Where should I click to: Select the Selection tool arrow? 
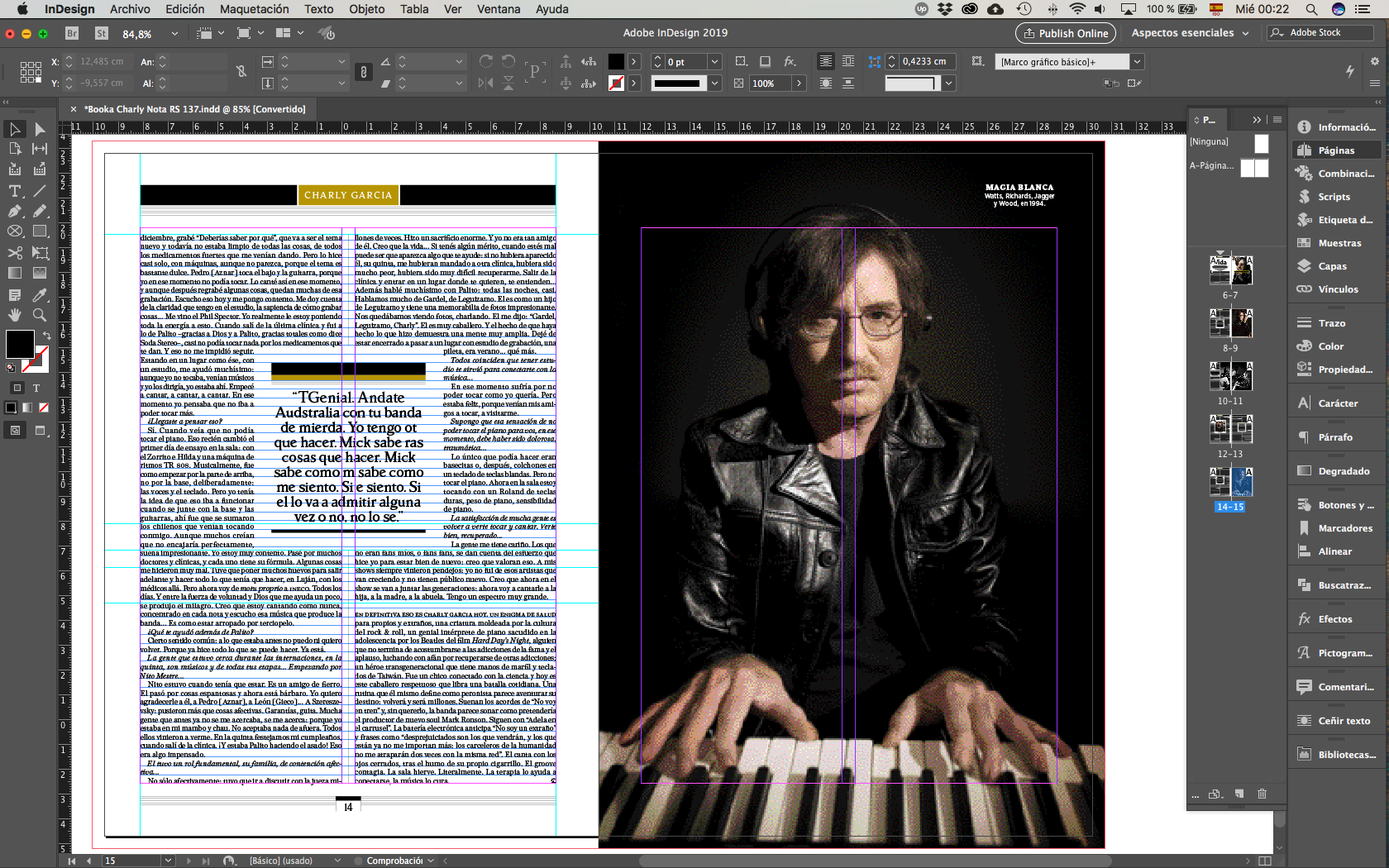coord(15,129)
